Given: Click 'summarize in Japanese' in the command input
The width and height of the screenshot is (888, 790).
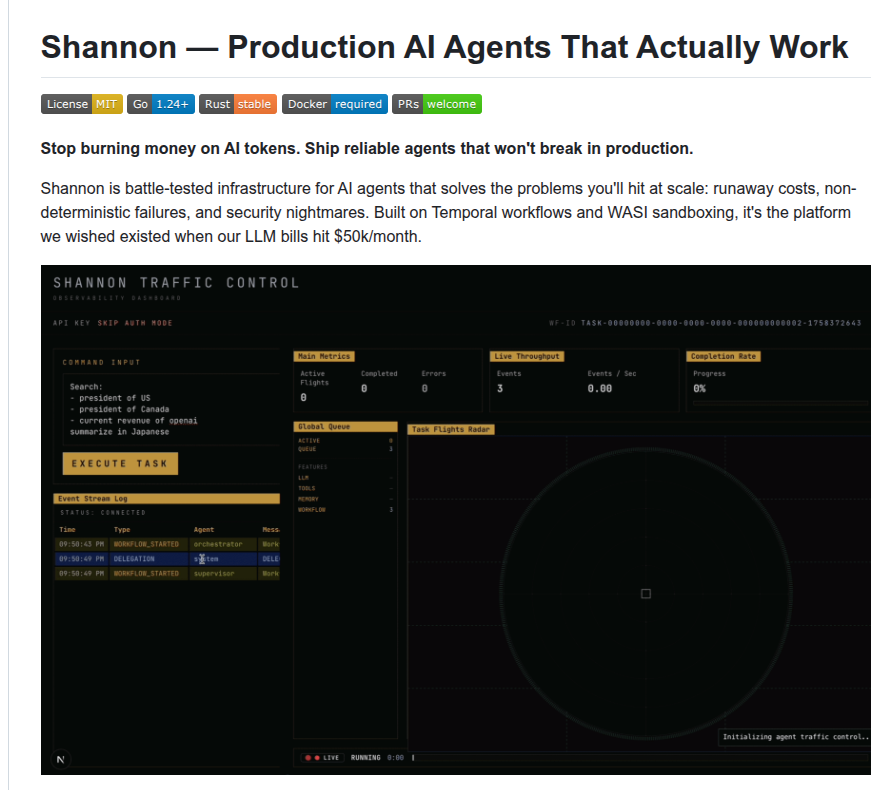Looking at the screenshot, I should (x=119, y=432).
